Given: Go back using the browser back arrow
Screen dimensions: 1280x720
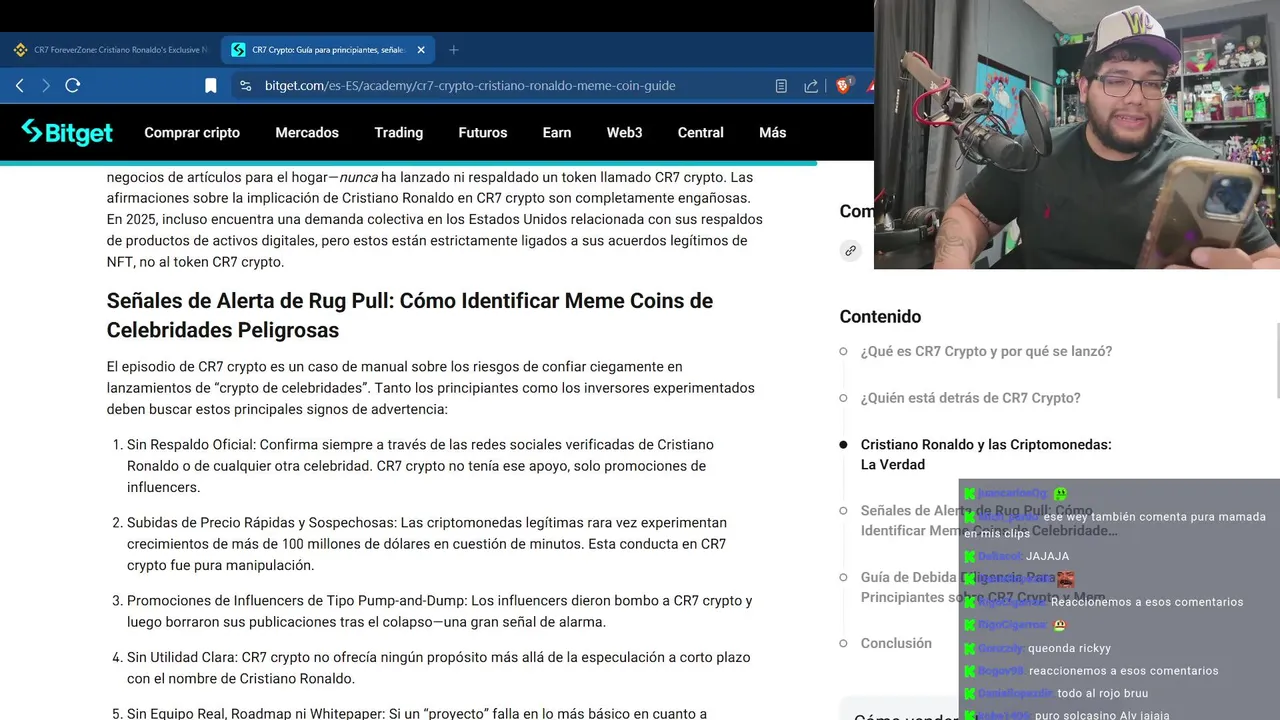Looking at the screenshot, I should tap(20, 86).
